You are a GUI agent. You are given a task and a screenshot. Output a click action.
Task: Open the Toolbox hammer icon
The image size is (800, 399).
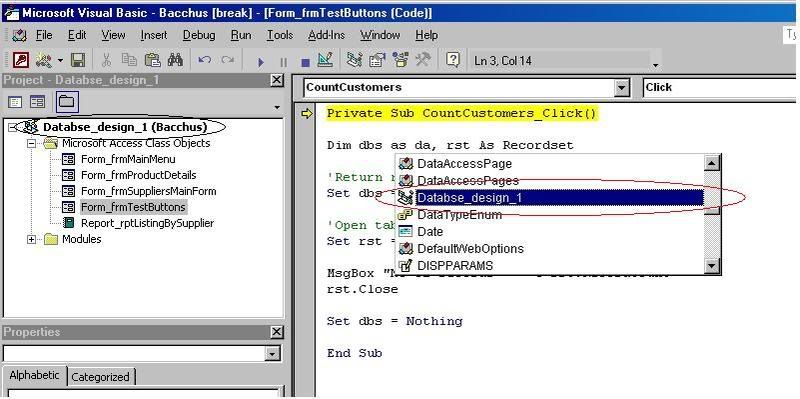click(x=423, y=61)
